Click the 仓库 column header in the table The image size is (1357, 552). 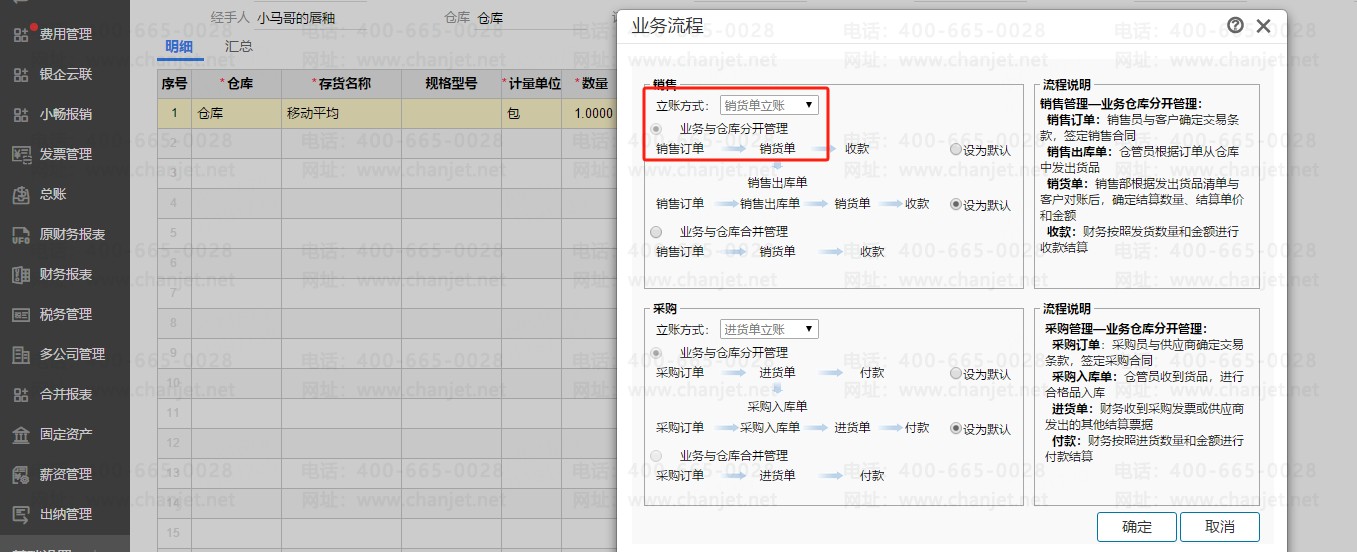point(236,84)
